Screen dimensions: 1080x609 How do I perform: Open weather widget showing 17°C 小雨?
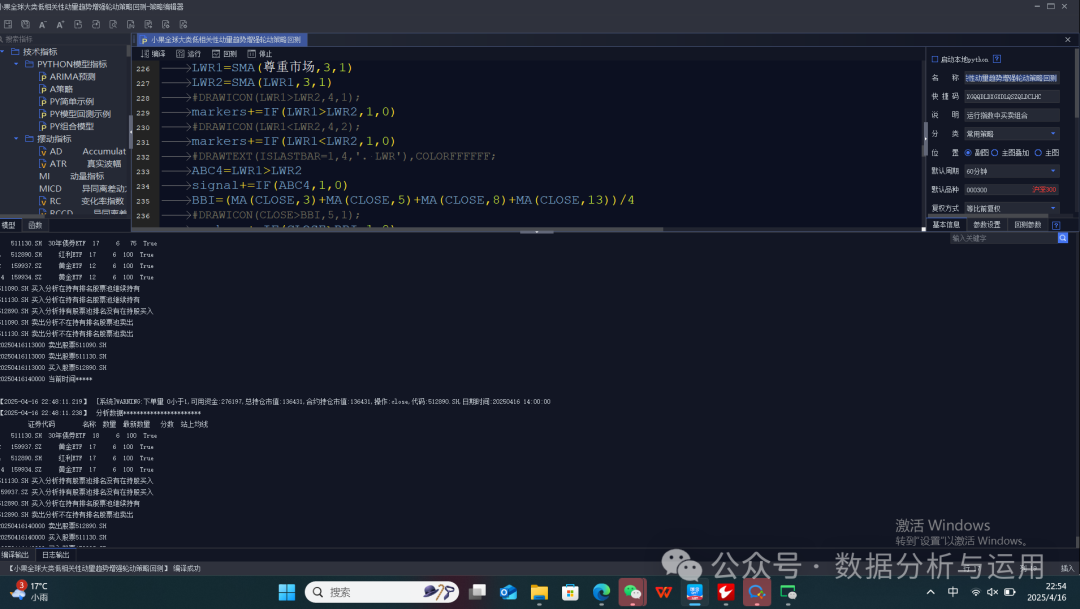tap(28, 591)
